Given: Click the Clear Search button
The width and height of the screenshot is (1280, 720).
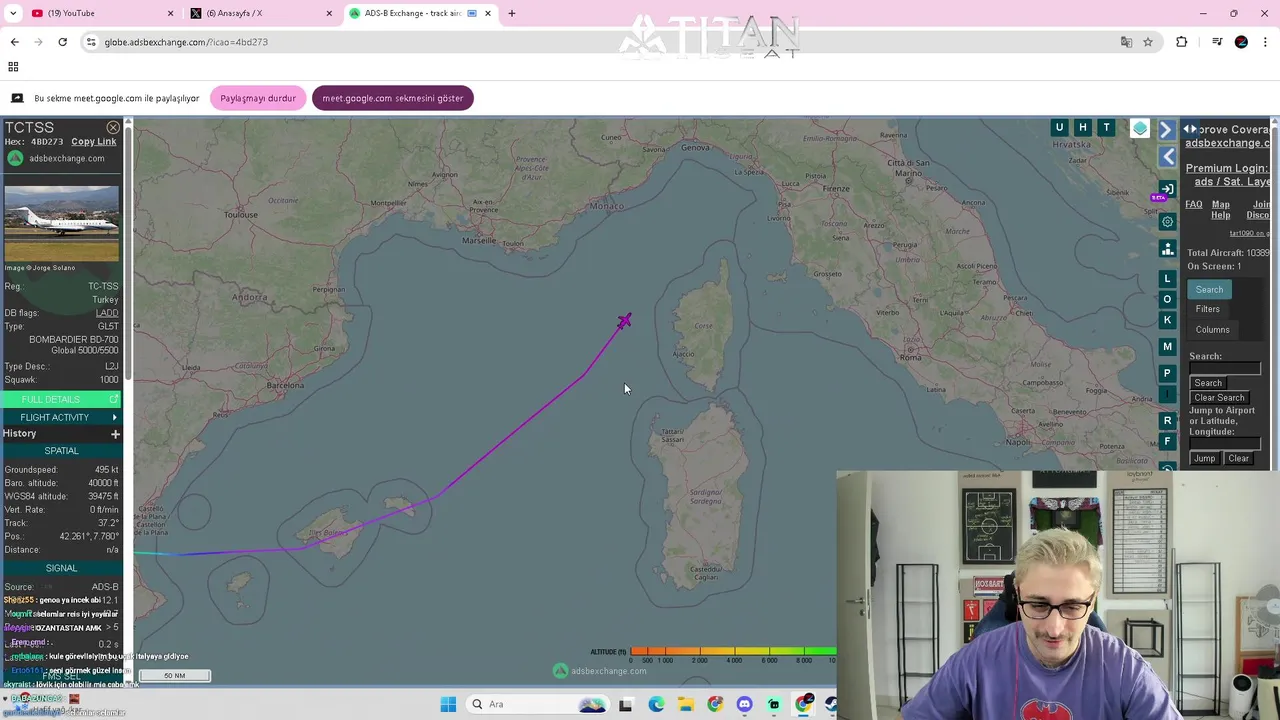Looking at the screenshot, I should pos(1219,398).
